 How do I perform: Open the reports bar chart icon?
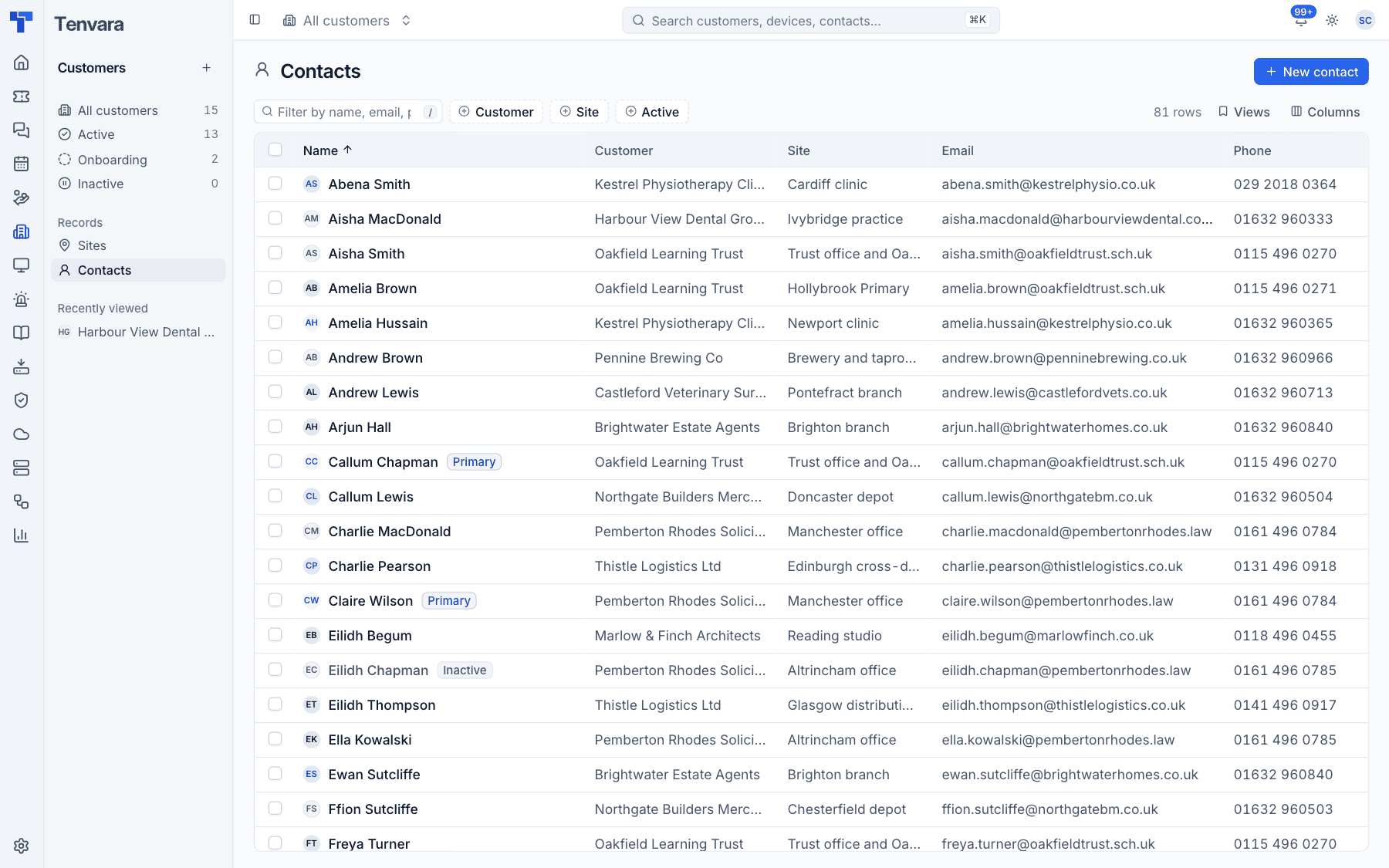click(22, 535)
